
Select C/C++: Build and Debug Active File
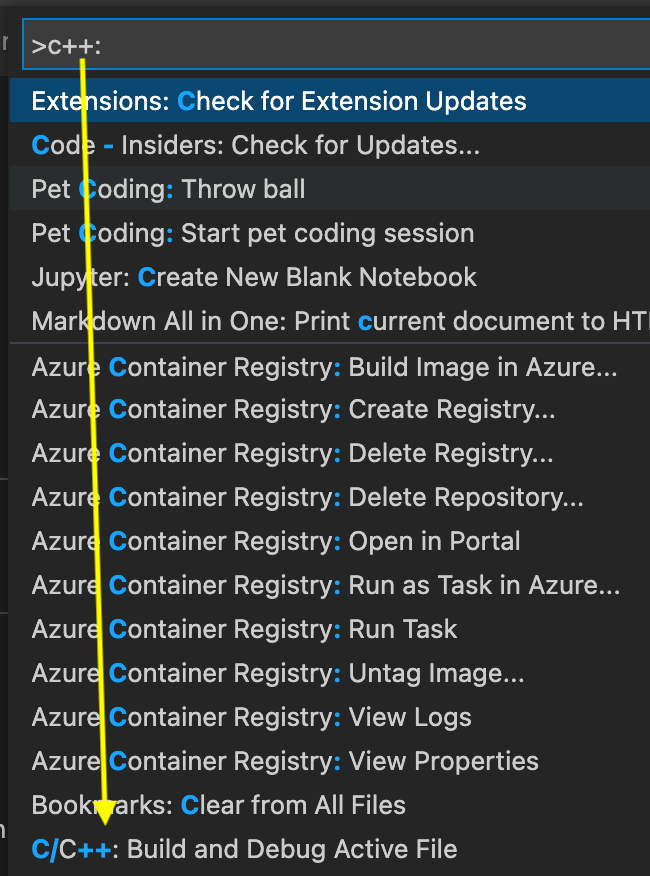pos(243,849)
